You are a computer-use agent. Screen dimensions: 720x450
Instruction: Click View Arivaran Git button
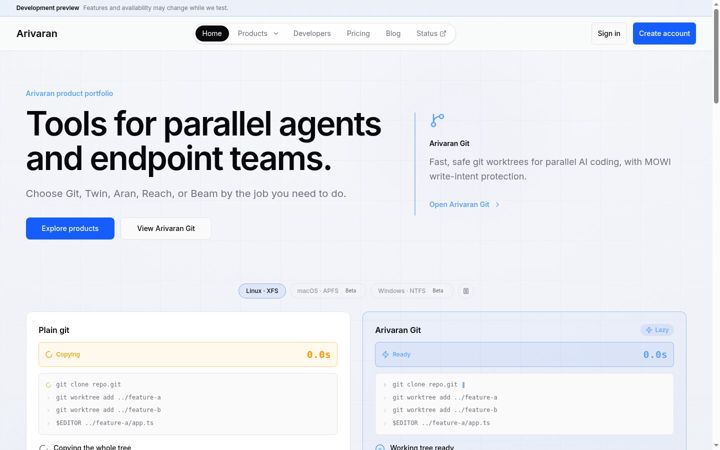click(166, 228)
